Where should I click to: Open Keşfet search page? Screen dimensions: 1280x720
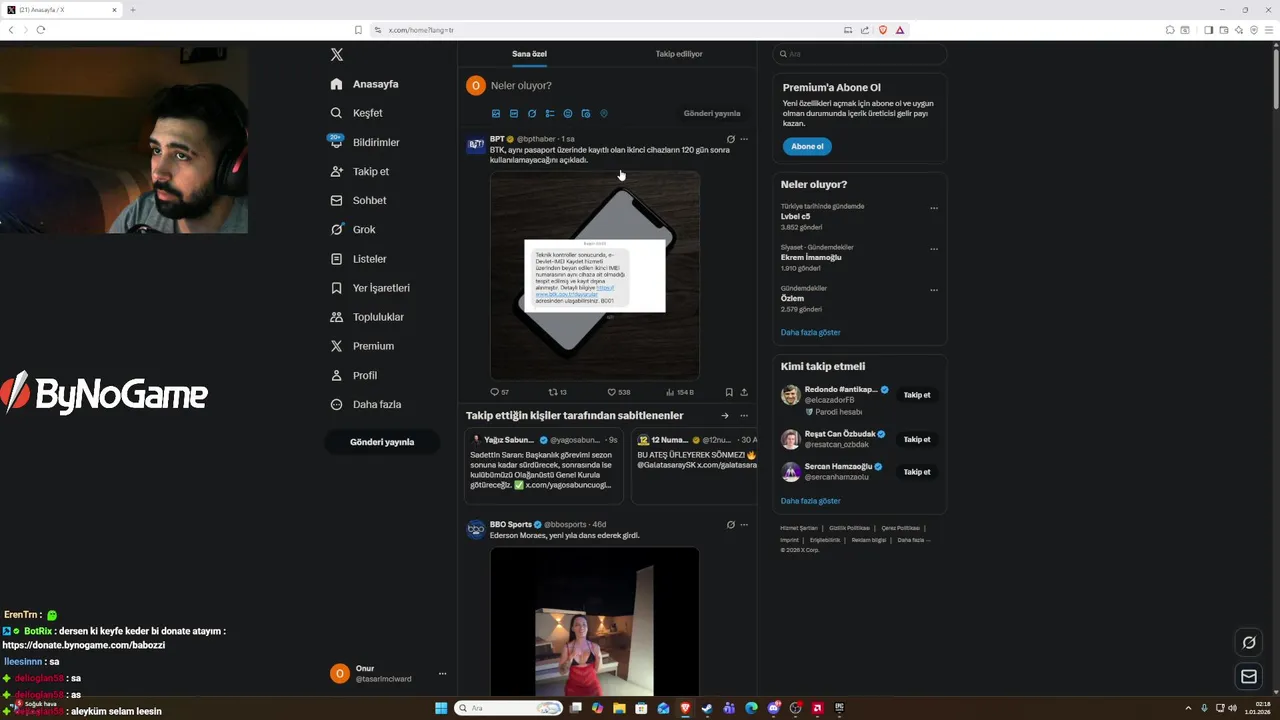coord(357,113)
